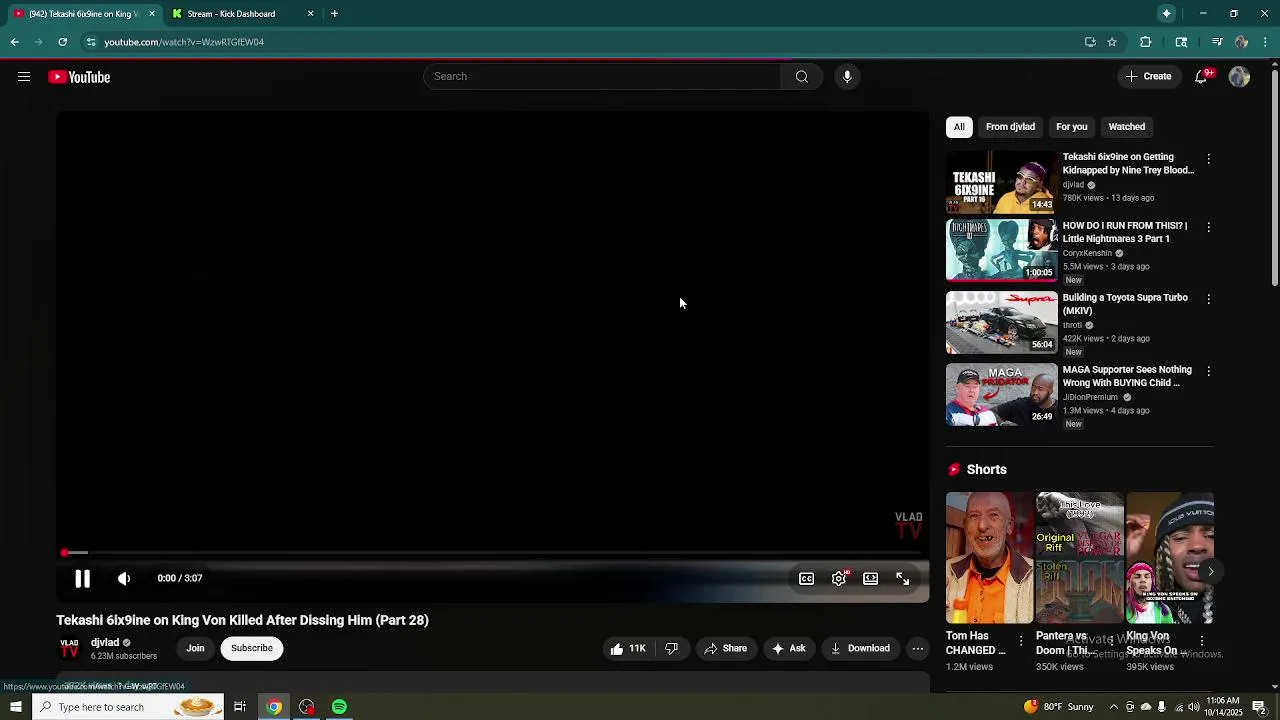Open MAGA Supporter video thumbnail

[1001, 395]
